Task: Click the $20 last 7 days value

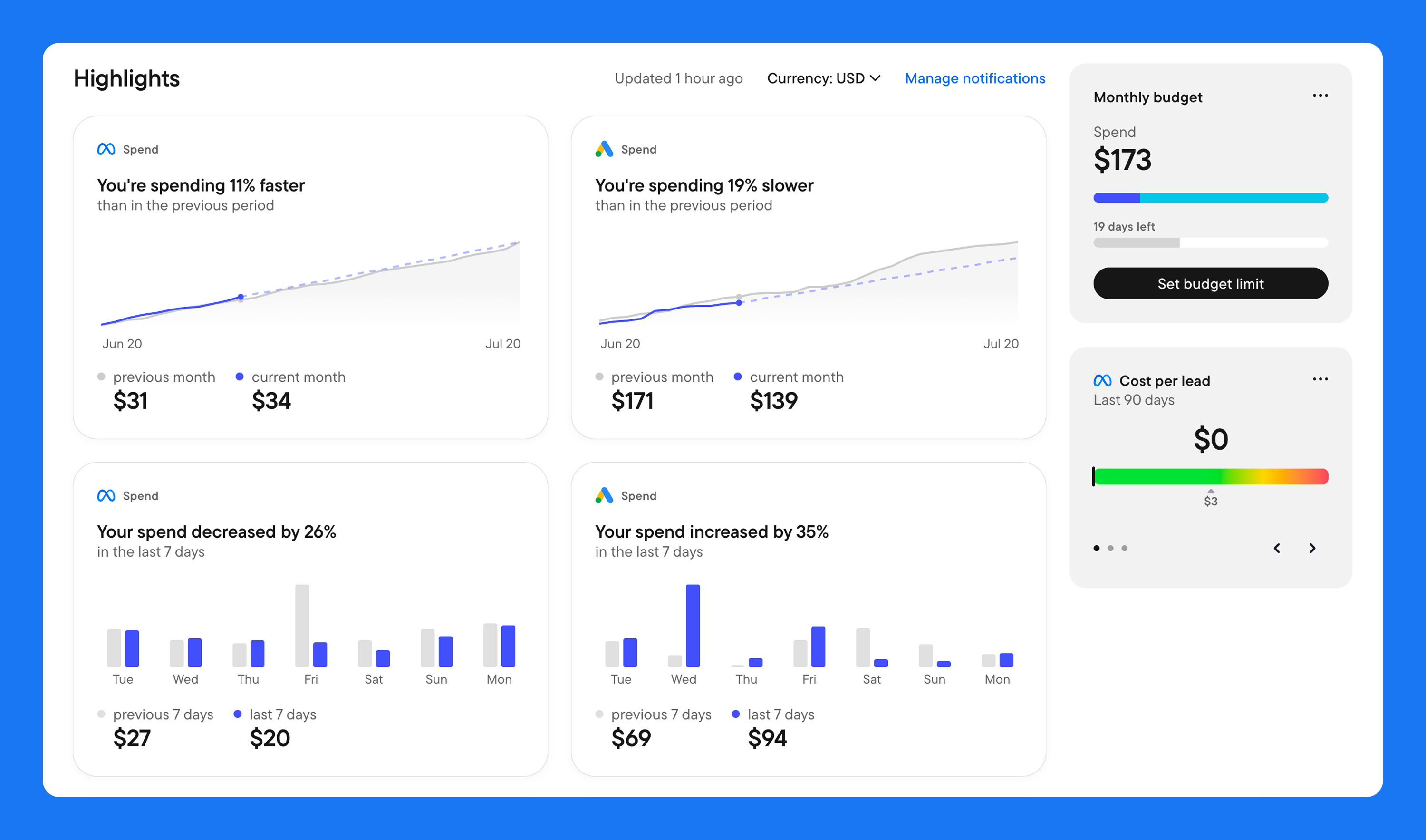Action: tap(270, 738)
